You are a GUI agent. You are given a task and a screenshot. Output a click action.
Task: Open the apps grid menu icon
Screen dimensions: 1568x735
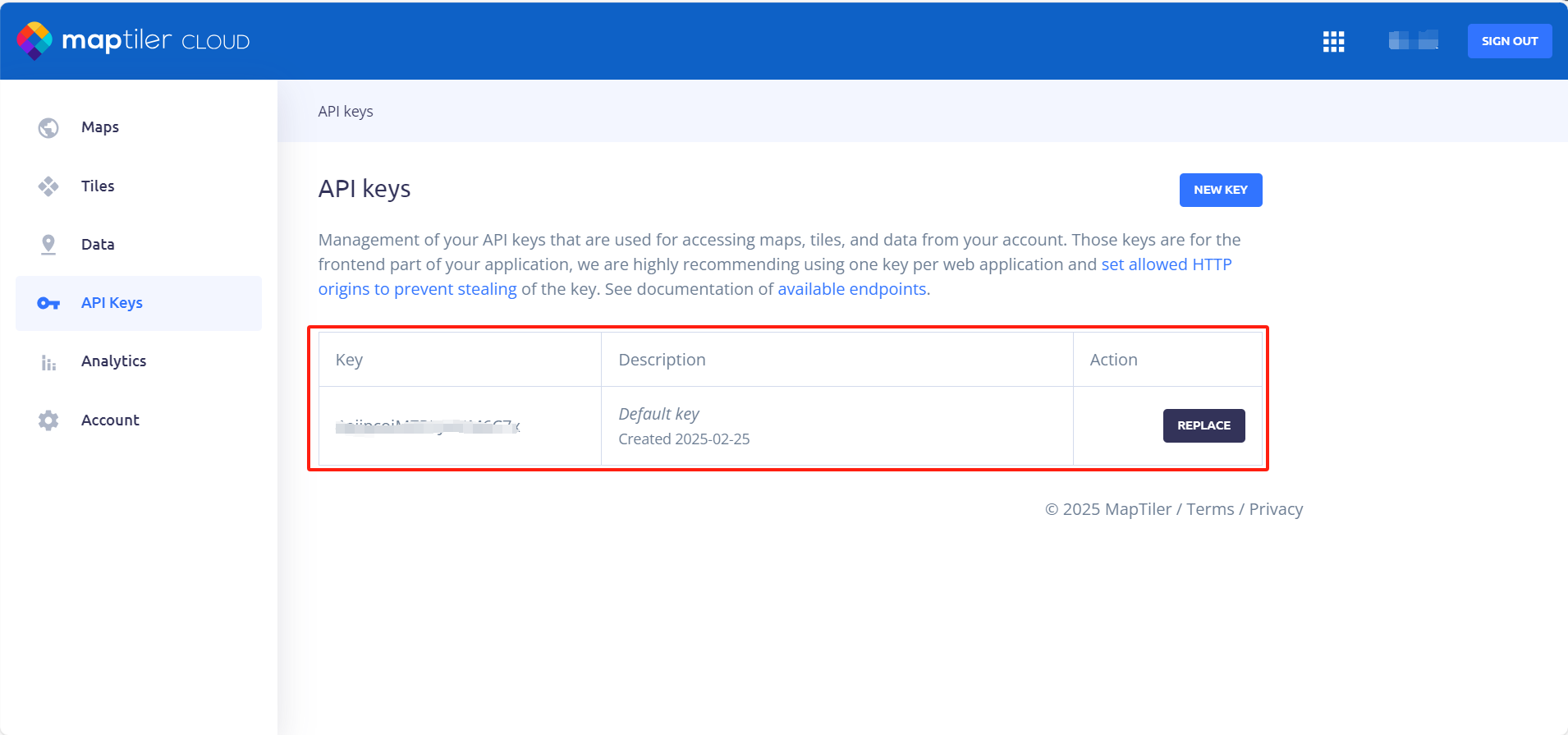[1333, 41]
